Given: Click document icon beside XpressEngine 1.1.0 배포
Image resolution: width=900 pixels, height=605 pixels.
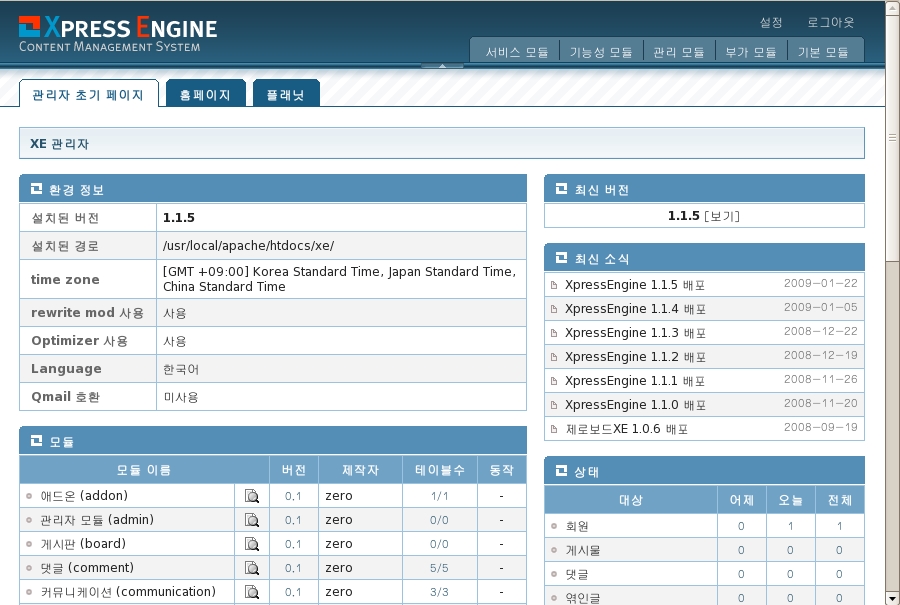Looking at the screenshot, I should coord(554,406).
